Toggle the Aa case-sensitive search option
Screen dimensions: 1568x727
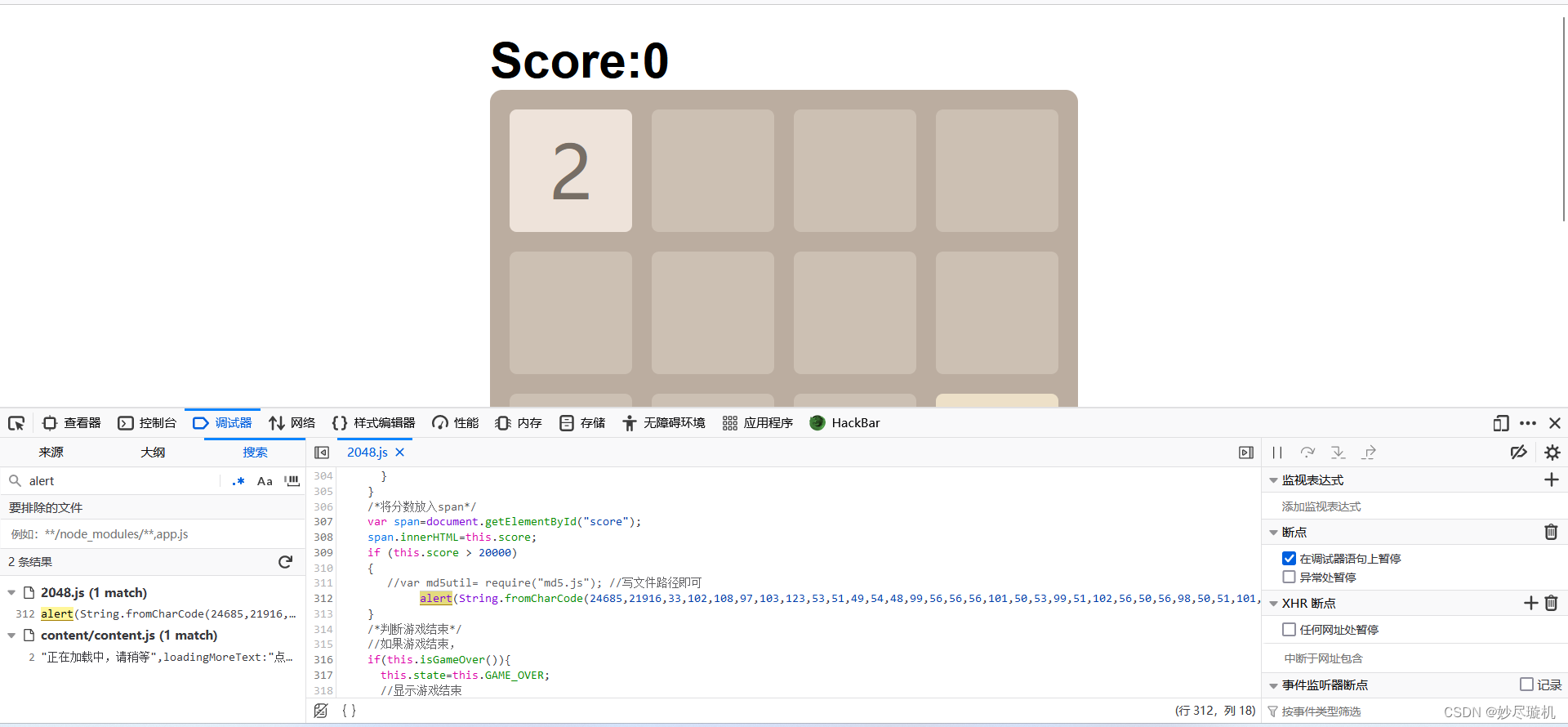pos(265,481)
